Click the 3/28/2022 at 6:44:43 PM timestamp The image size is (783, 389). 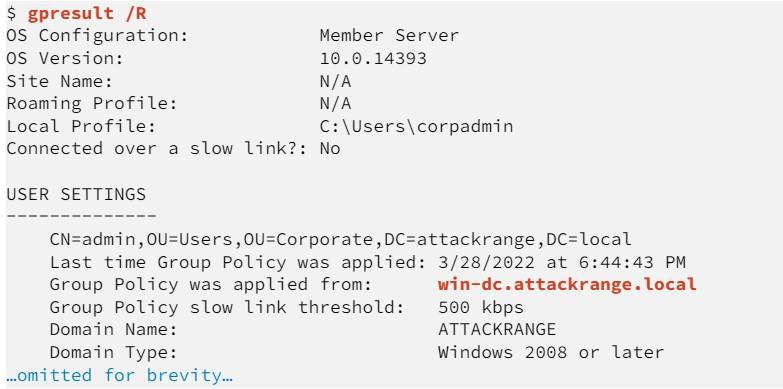click(x=562, y=262)
